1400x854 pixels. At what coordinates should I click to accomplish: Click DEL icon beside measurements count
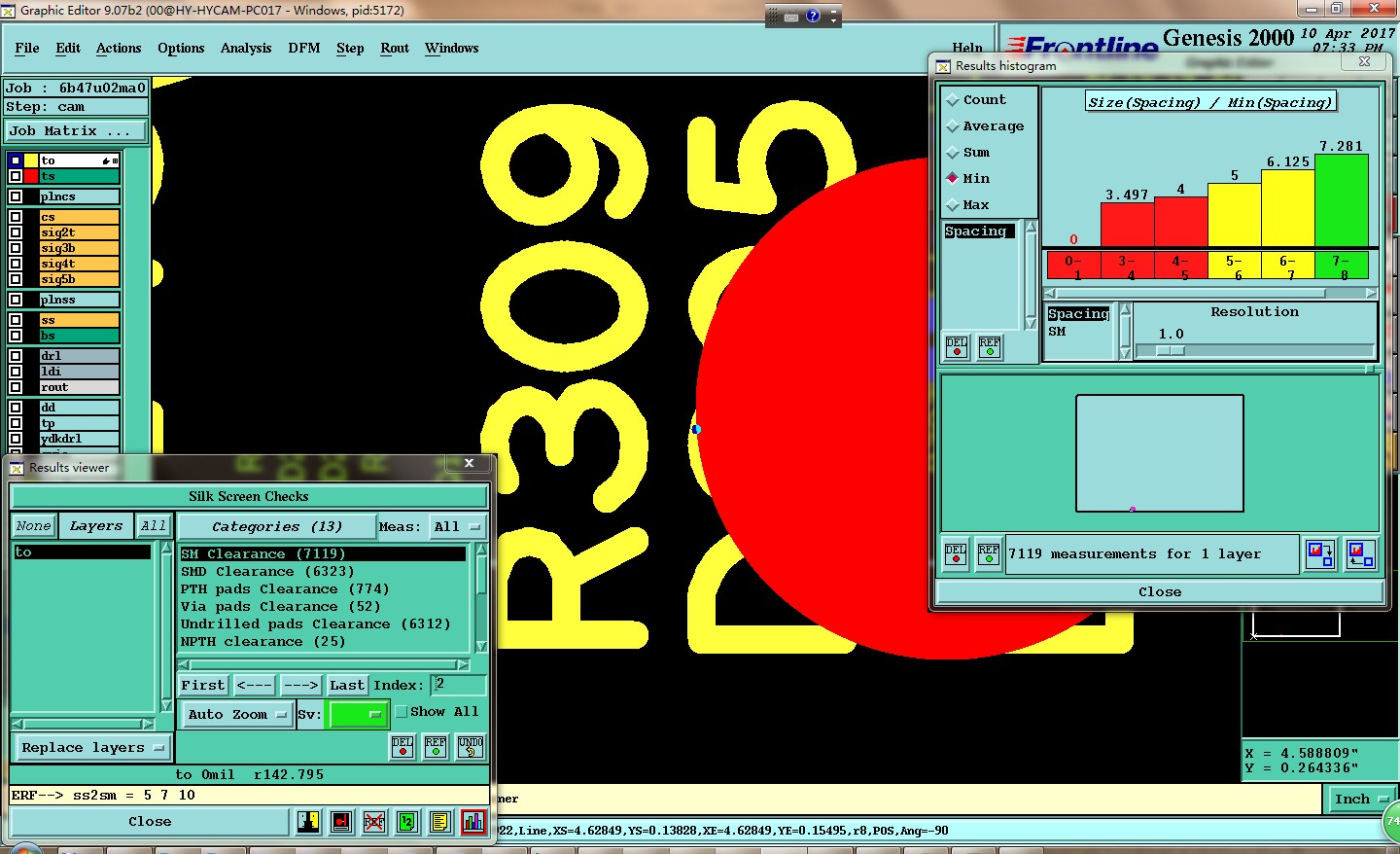pyautogui.click(x=956, y=554)
